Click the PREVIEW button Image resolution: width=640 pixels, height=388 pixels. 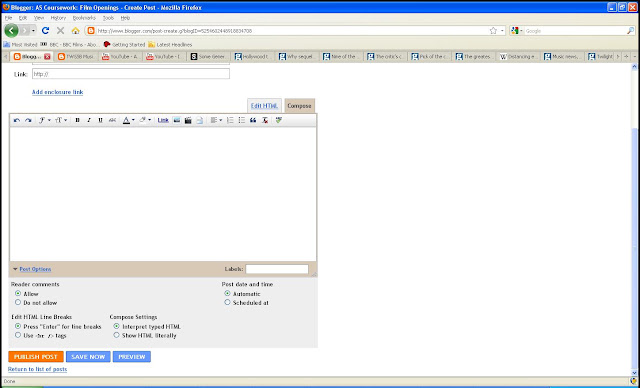[132, 357]
